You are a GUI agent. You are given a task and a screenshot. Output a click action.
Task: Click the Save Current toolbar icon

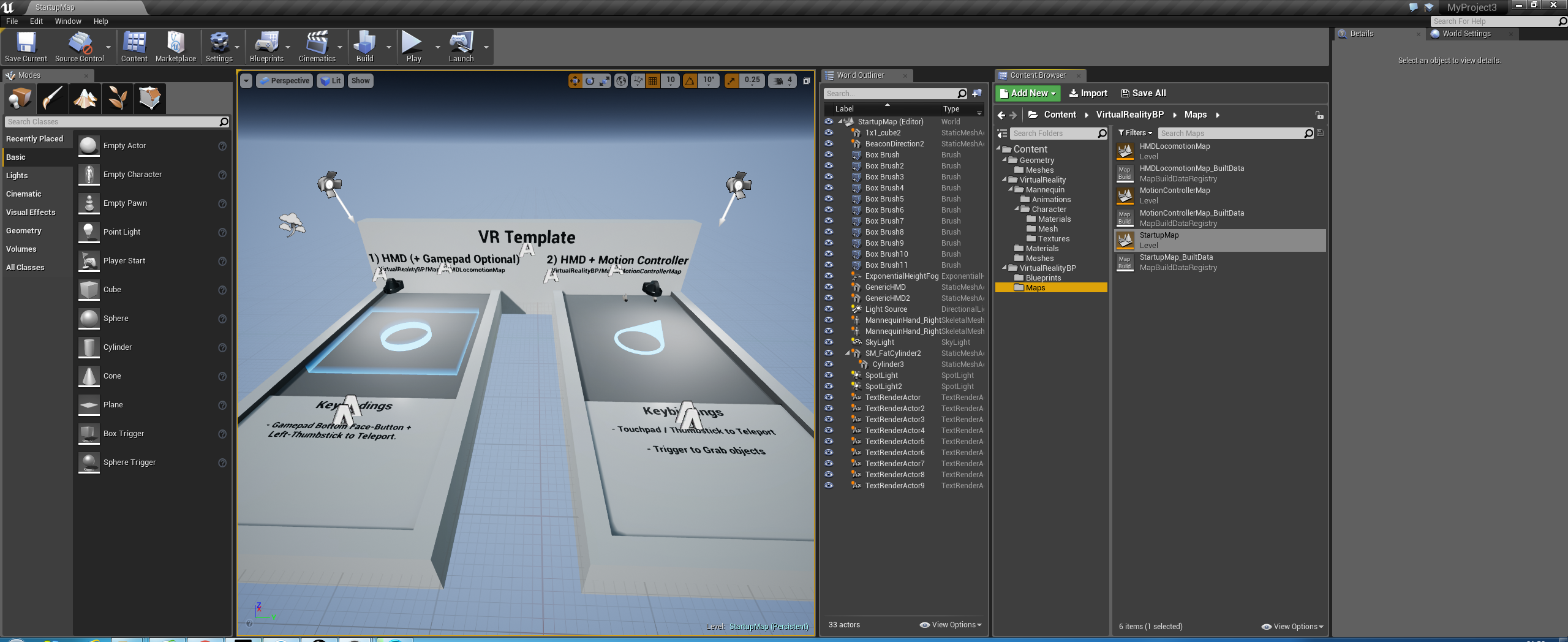(26, 47)
